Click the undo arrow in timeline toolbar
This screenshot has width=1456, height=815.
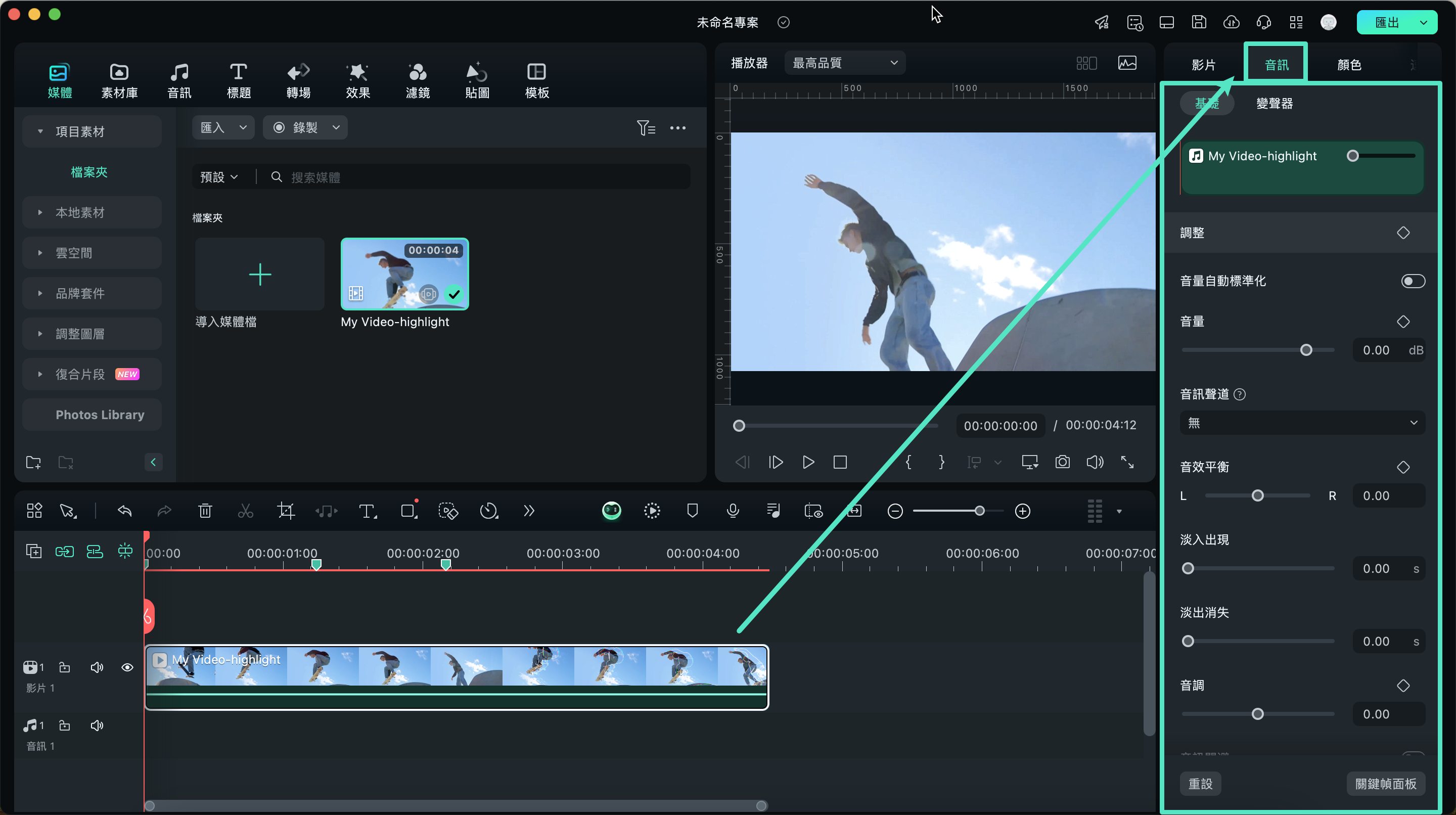click(124, 511)
